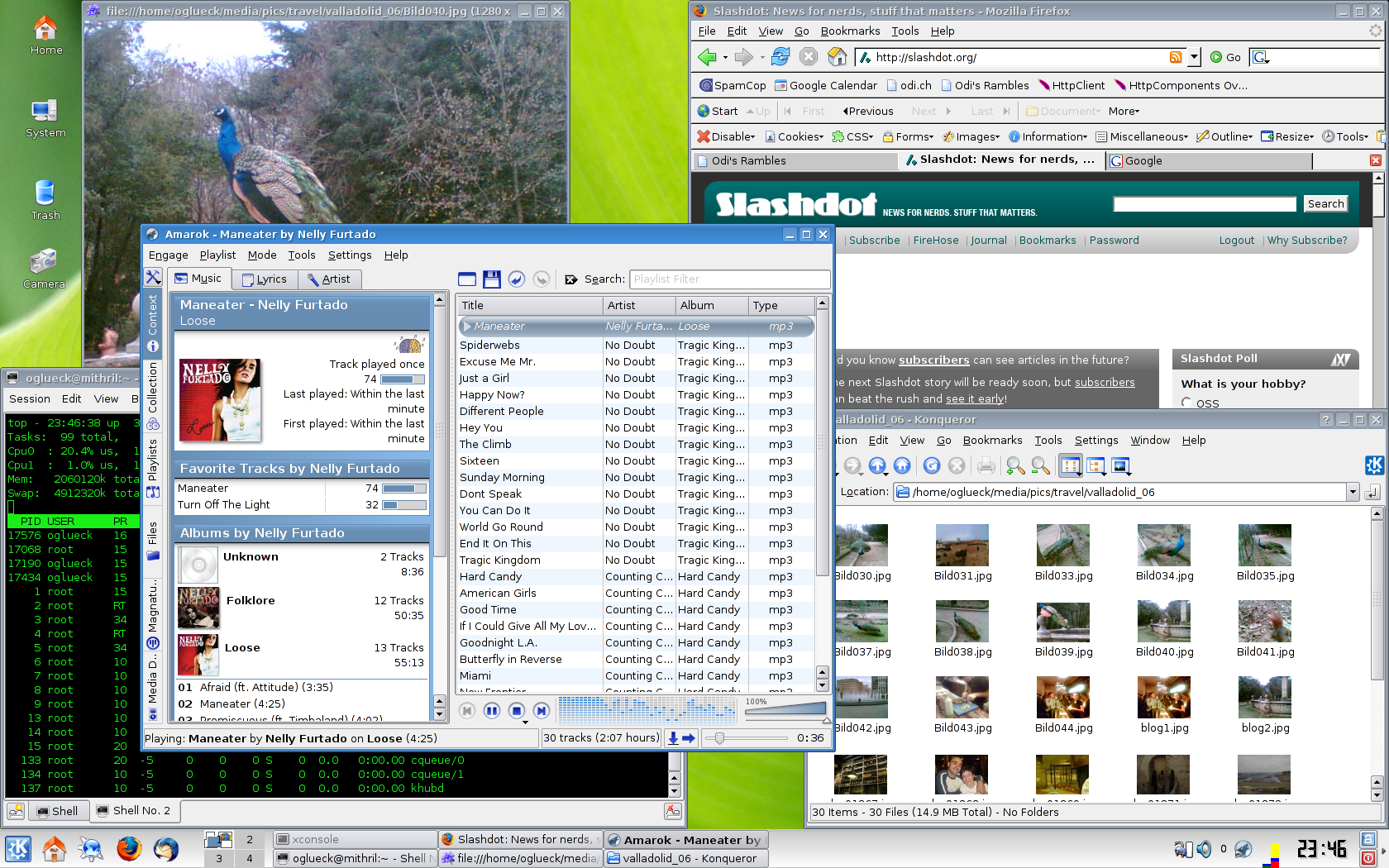Open the Collection sidebar tab in Amarok
Screen dimensions: 1389x868
[153, 397]
